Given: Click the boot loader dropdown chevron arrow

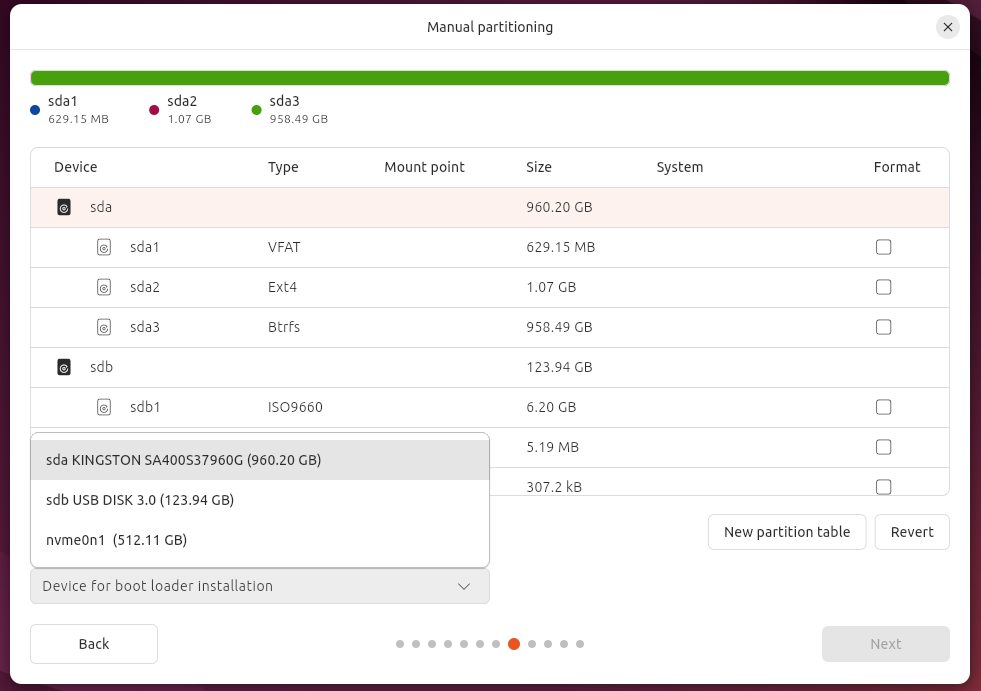Looking at the screenshot, I should tap(464, 586).
